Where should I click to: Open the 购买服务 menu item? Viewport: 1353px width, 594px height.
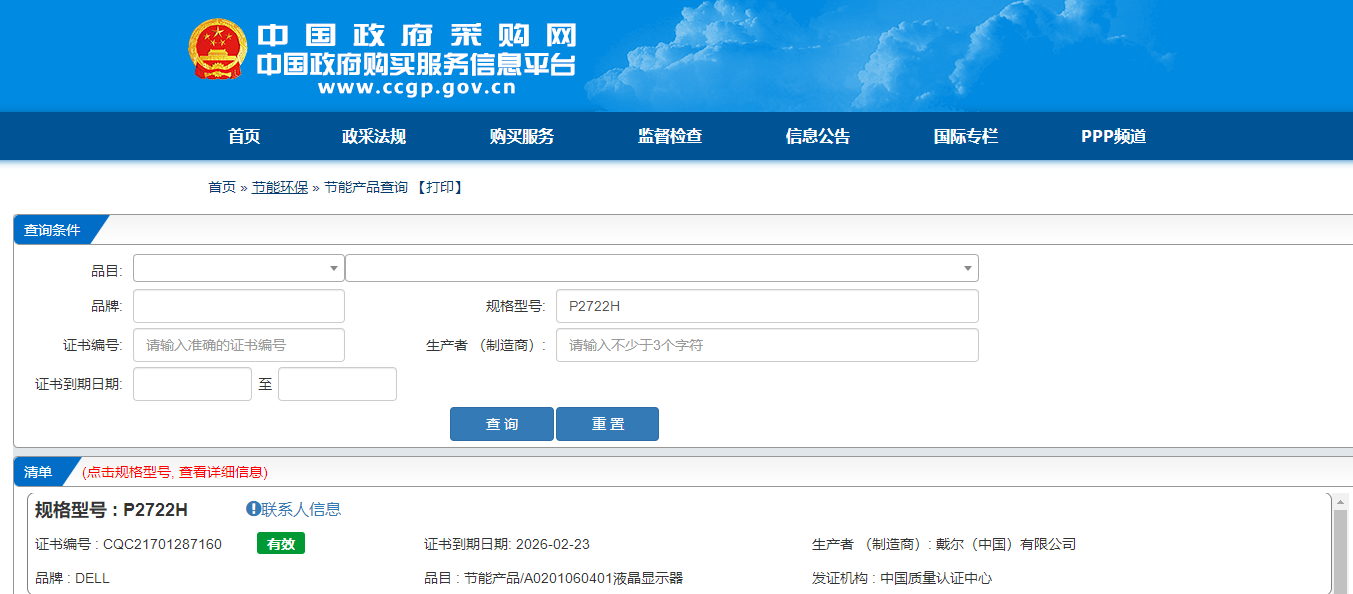coord(522,137)
